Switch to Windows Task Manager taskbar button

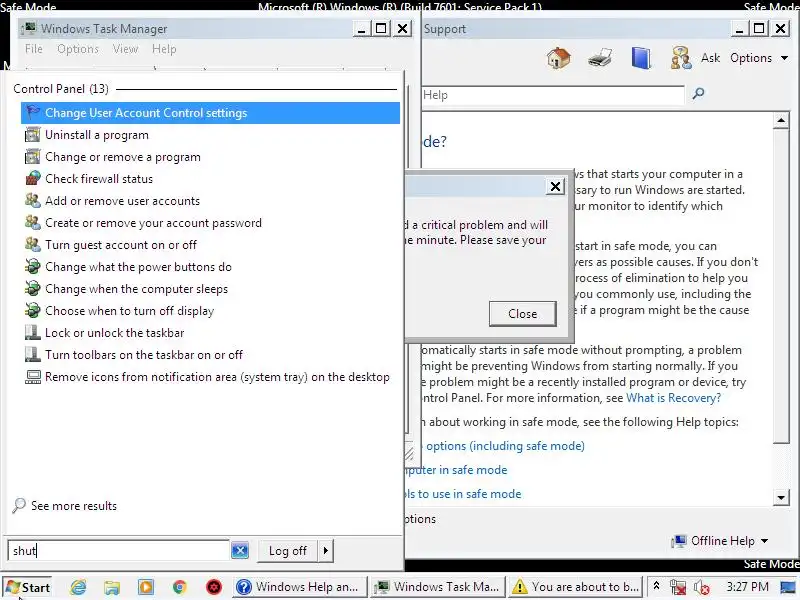click(x=438, y=587)
